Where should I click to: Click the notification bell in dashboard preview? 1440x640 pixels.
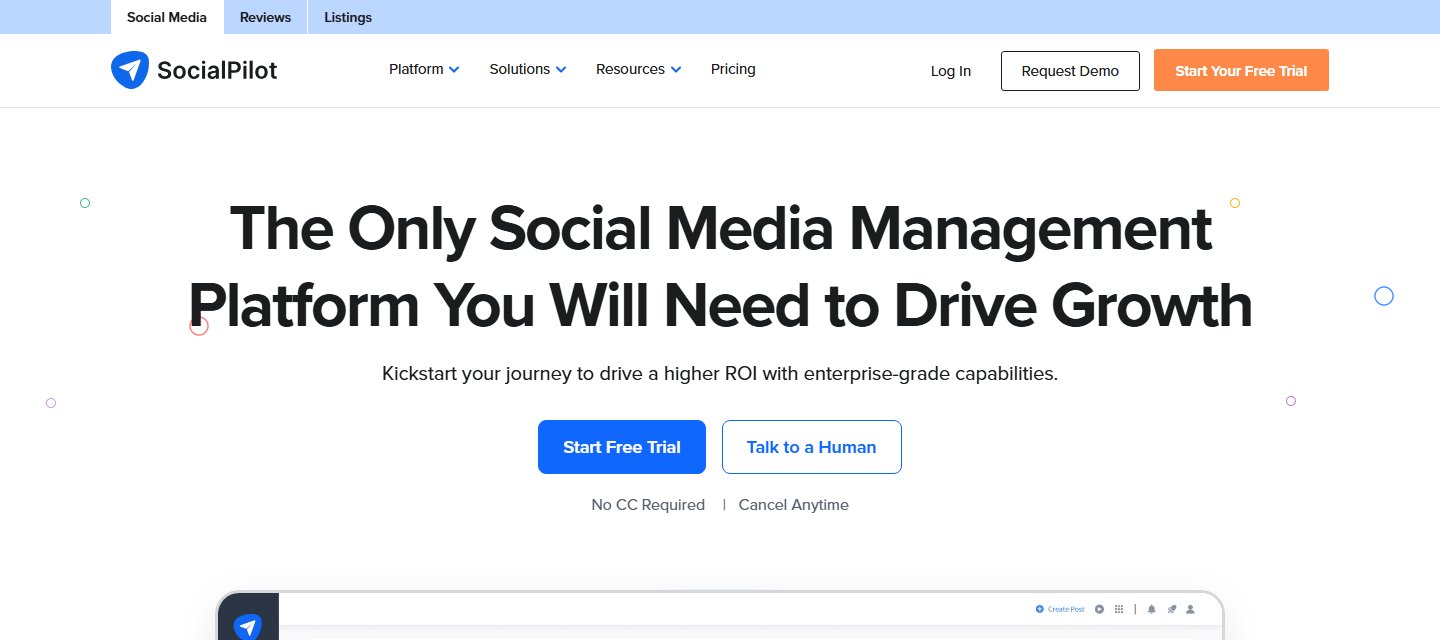[x=1151, y=609]
